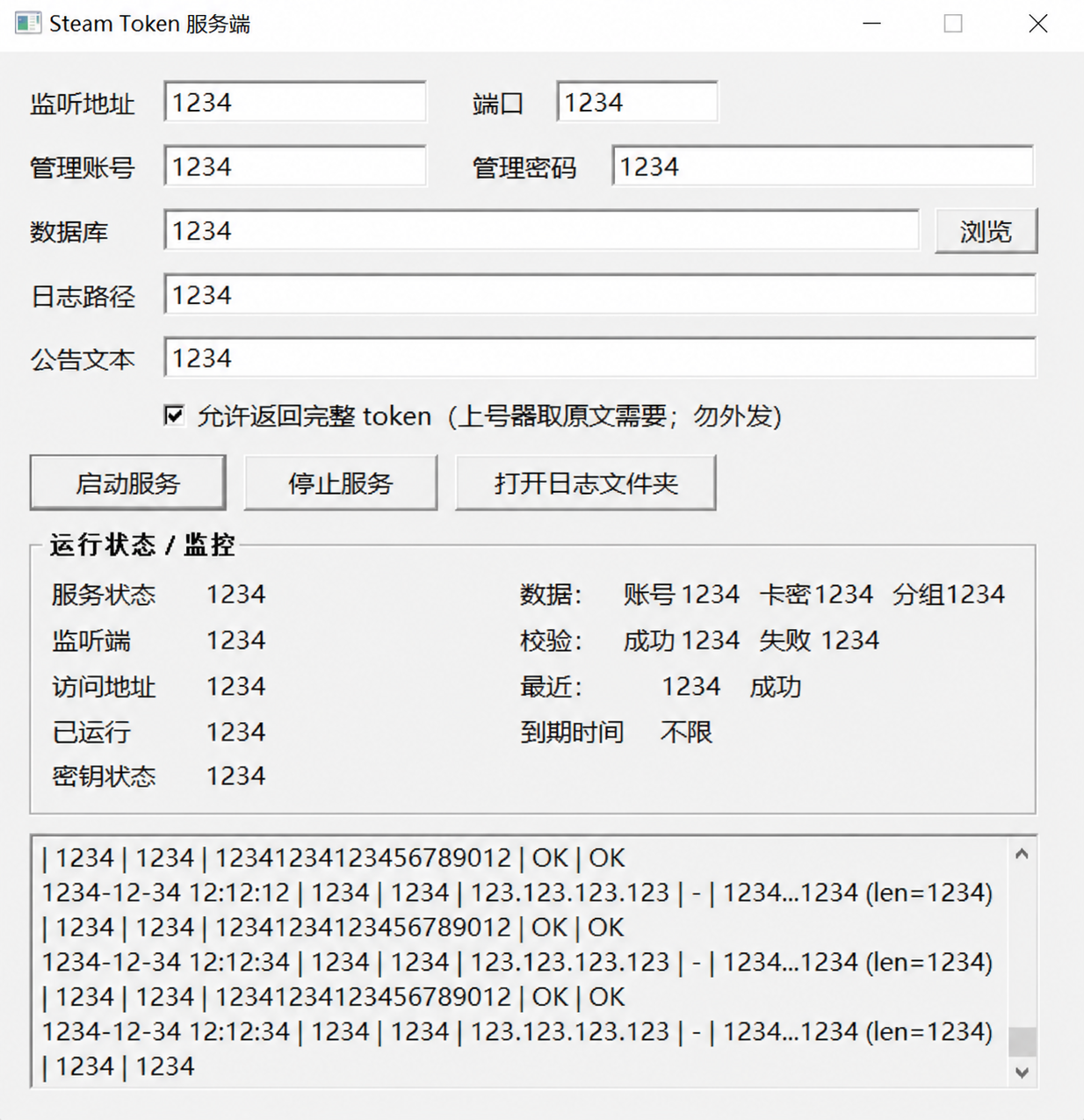Click the 最近: label
This screenshot has width=1084, height=1120.
pos(551,686)
